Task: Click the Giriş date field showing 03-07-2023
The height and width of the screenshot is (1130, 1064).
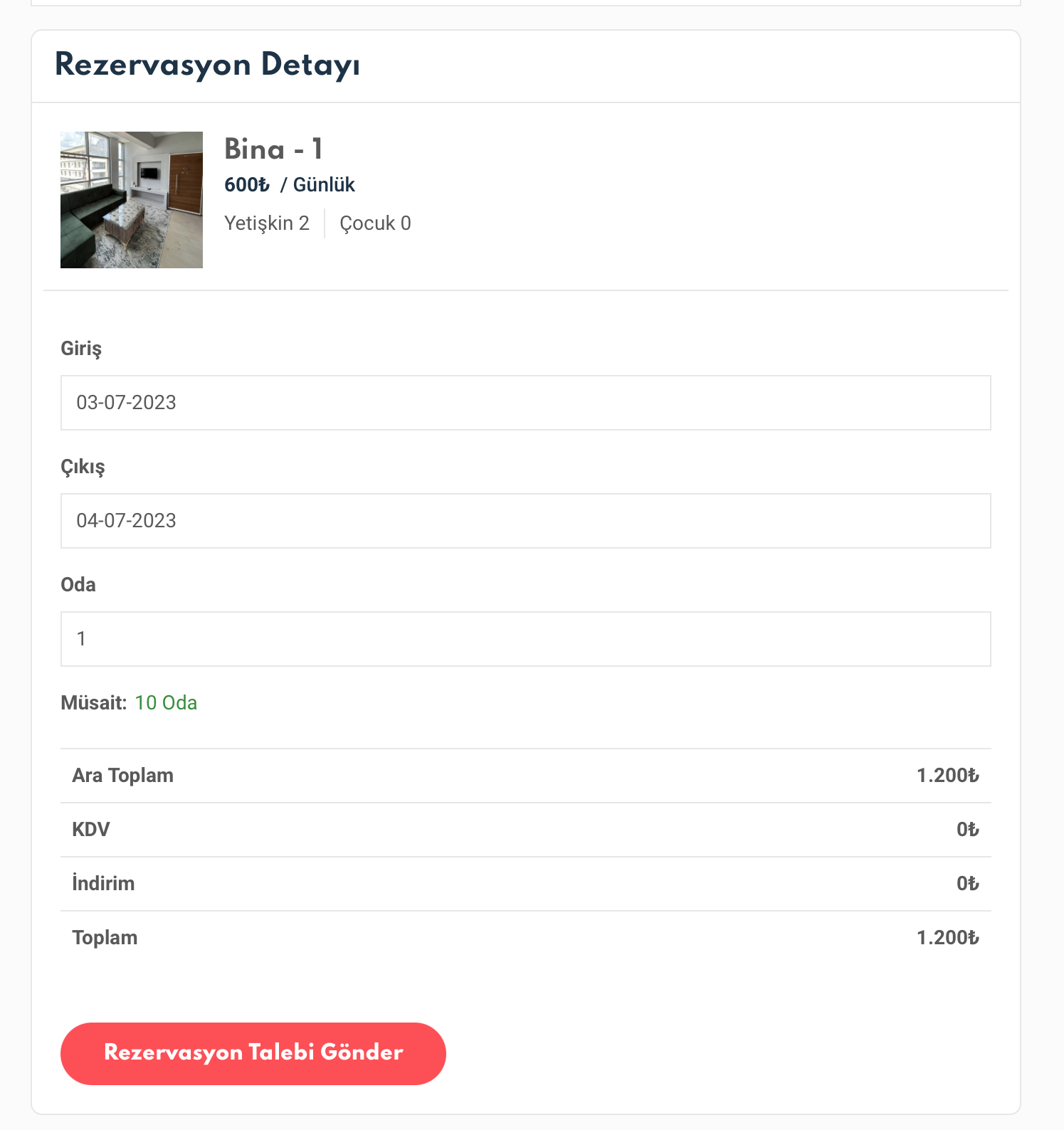Action: tap(526, 403)
